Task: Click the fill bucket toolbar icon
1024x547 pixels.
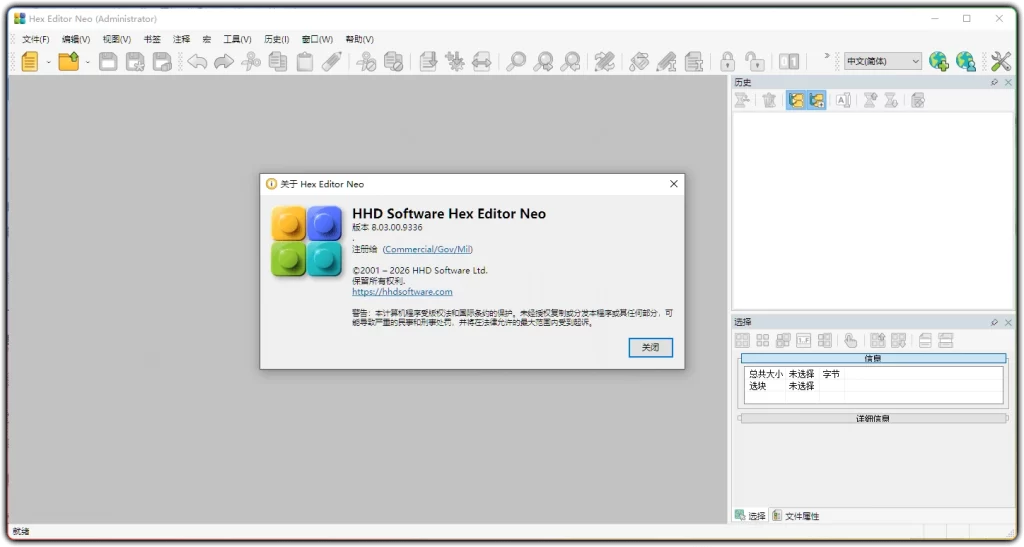Action: 639,61
